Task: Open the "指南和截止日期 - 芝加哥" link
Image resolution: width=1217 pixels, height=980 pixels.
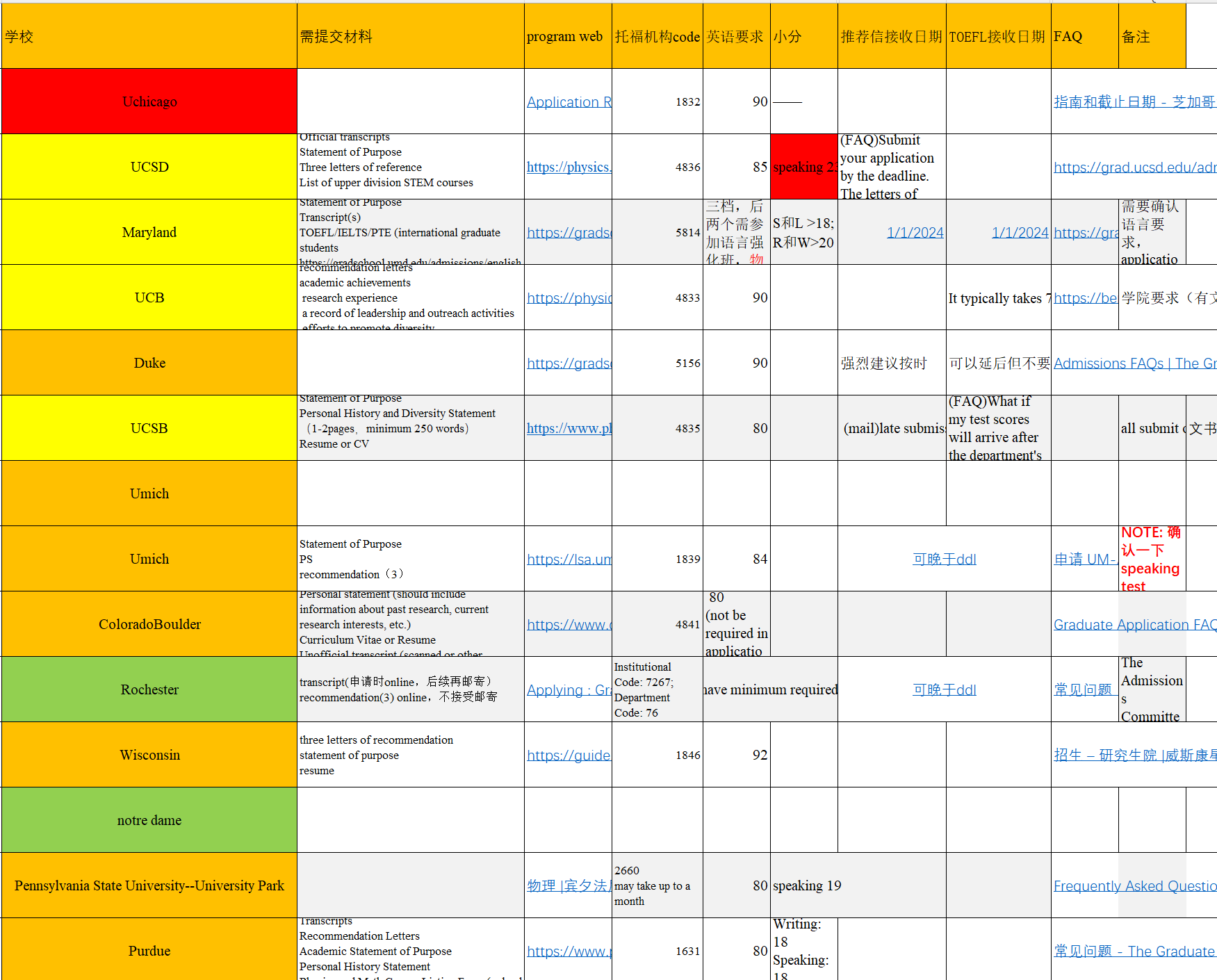Action: [1134, 101]
